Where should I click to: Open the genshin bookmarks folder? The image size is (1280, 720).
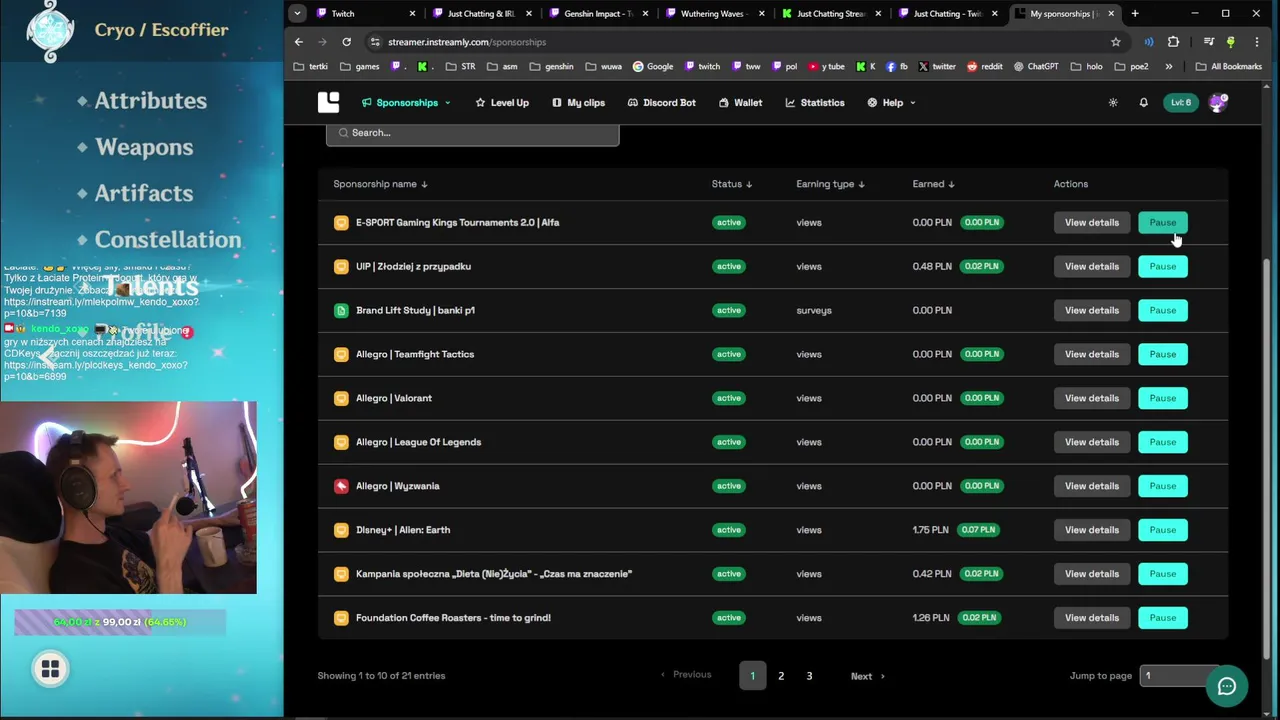pos(551,66)
